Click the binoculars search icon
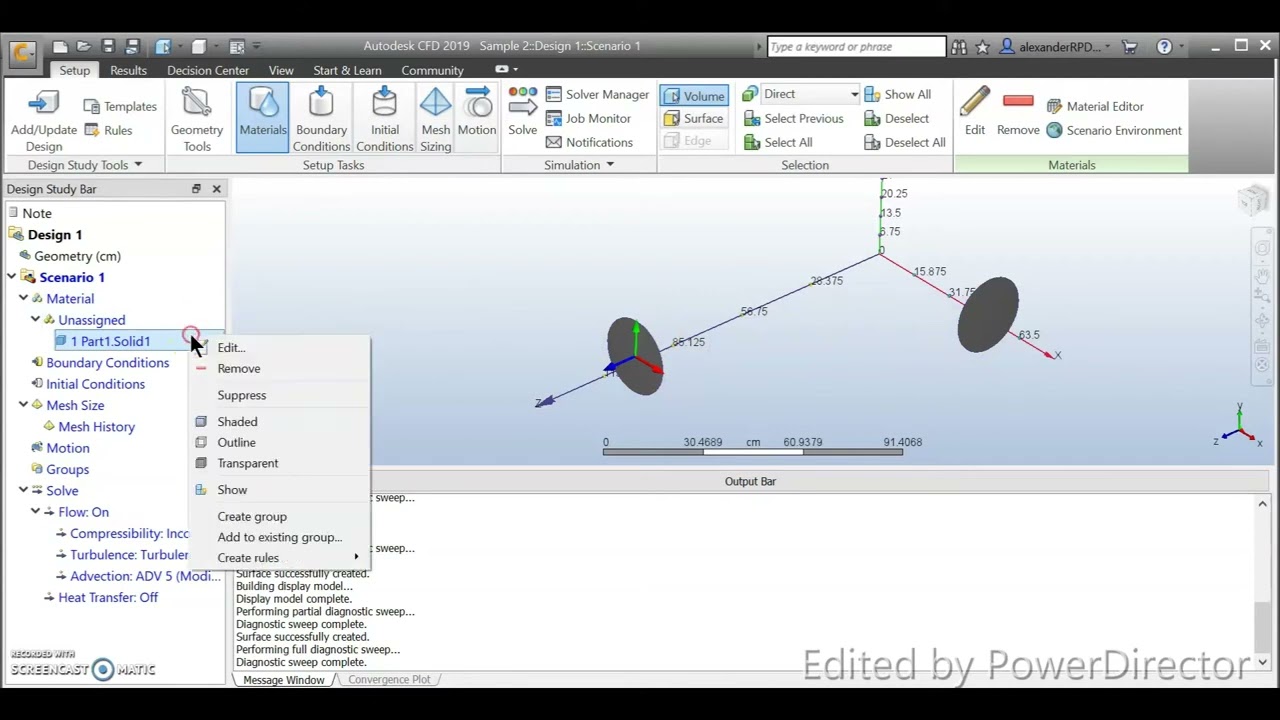 pos(959,46)
